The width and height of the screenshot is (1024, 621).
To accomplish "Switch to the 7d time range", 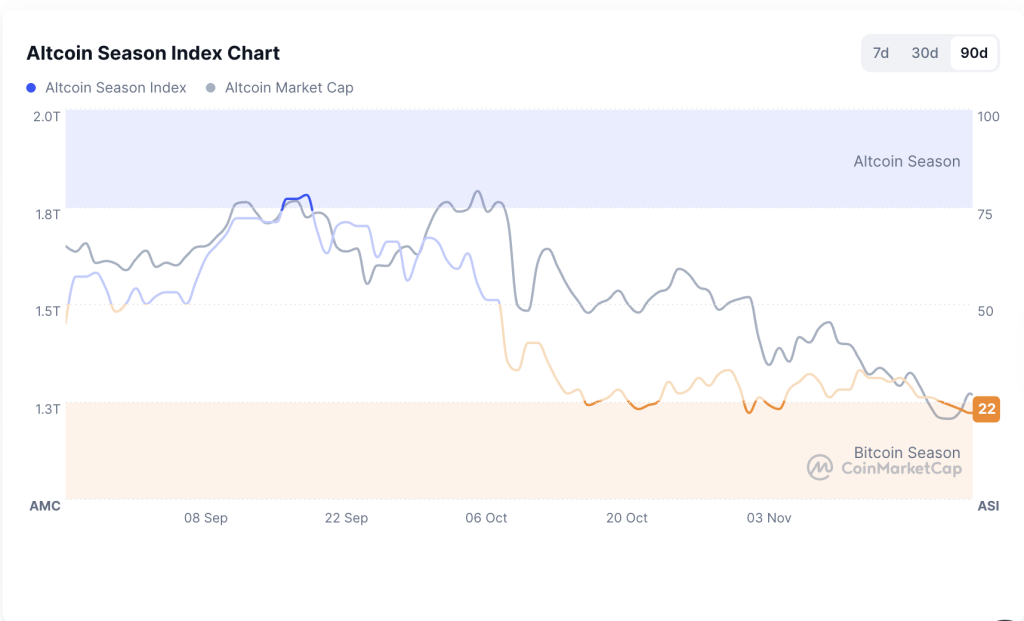I will click(x=881, y=53).
